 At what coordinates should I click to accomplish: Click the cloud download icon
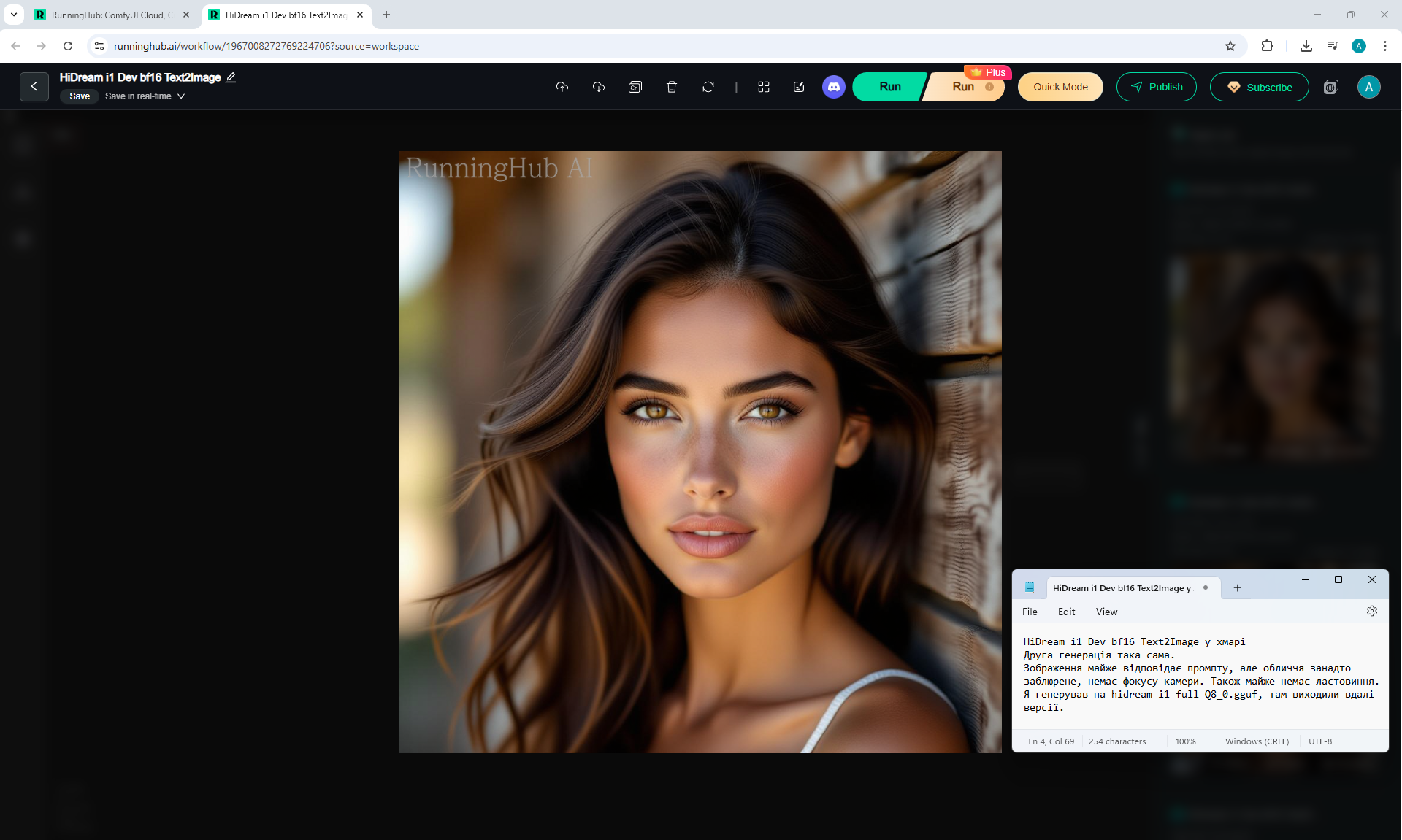(x=599, y=87)
